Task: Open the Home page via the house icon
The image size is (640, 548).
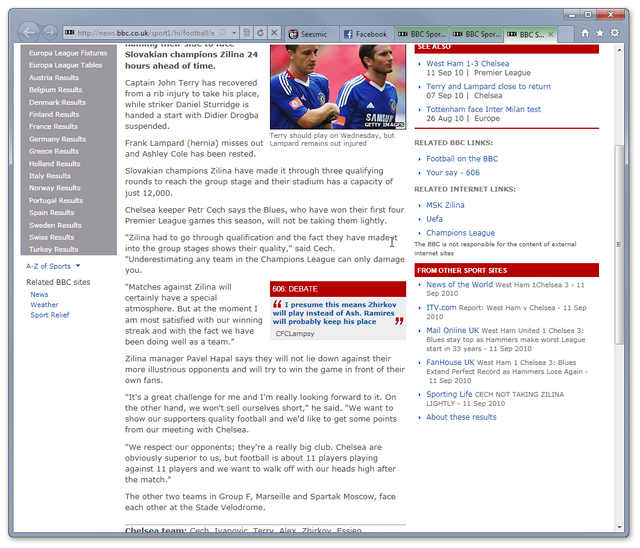Action: 585,32
